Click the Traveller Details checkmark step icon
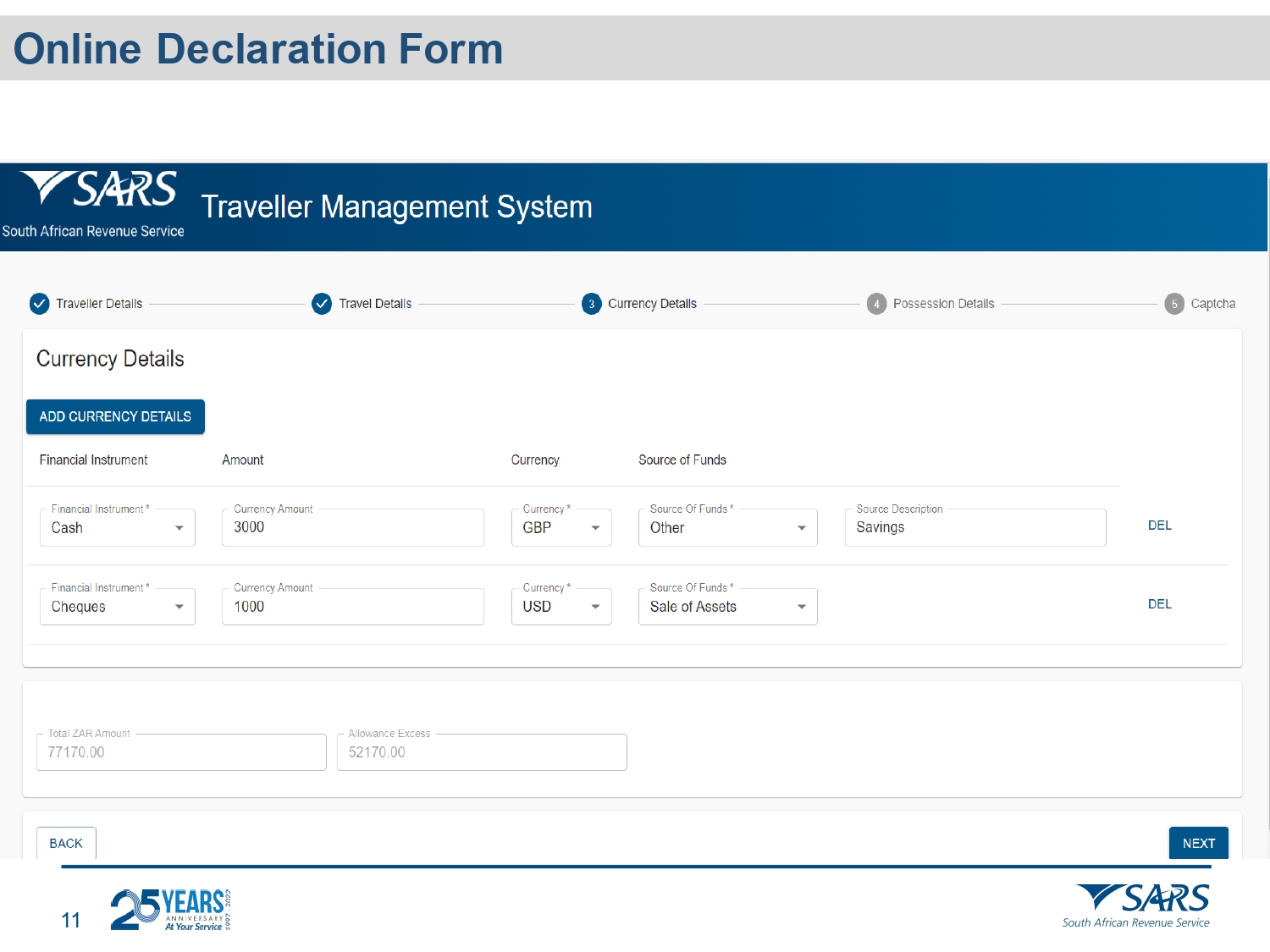This screenshot has width=1270, height=952. tap(40, 304)
